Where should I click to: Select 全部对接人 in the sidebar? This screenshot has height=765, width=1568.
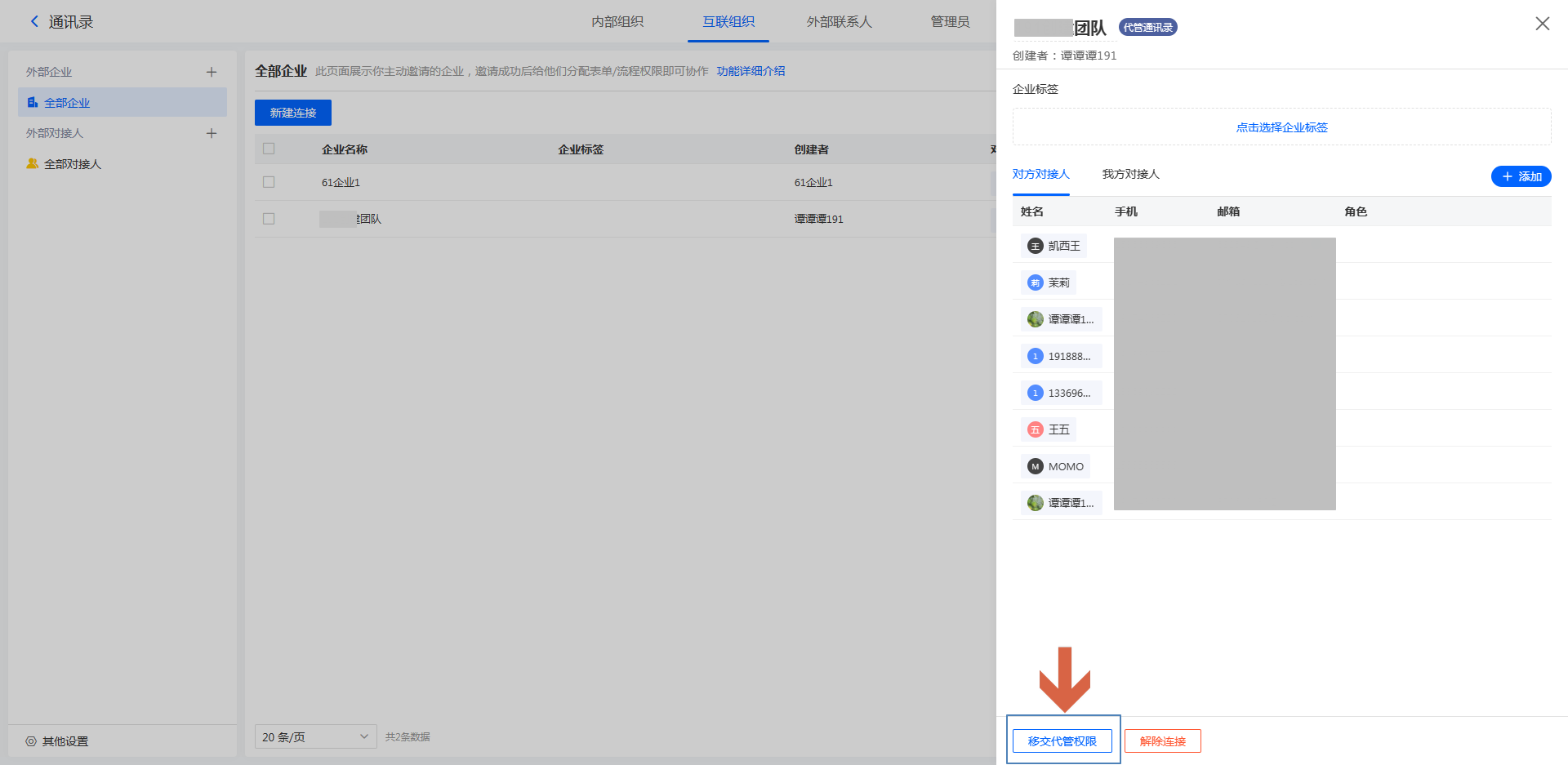(73, 164)
